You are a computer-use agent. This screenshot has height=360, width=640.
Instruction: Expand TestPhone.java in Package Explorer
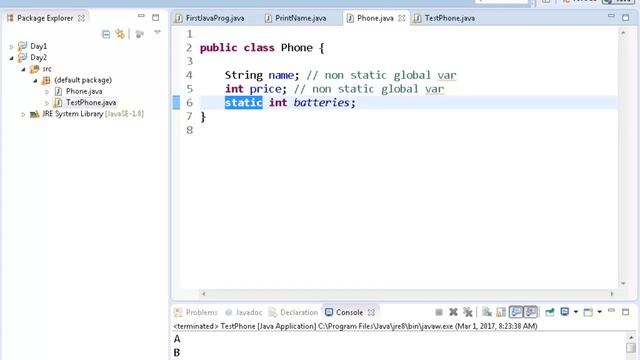(47, 103)
